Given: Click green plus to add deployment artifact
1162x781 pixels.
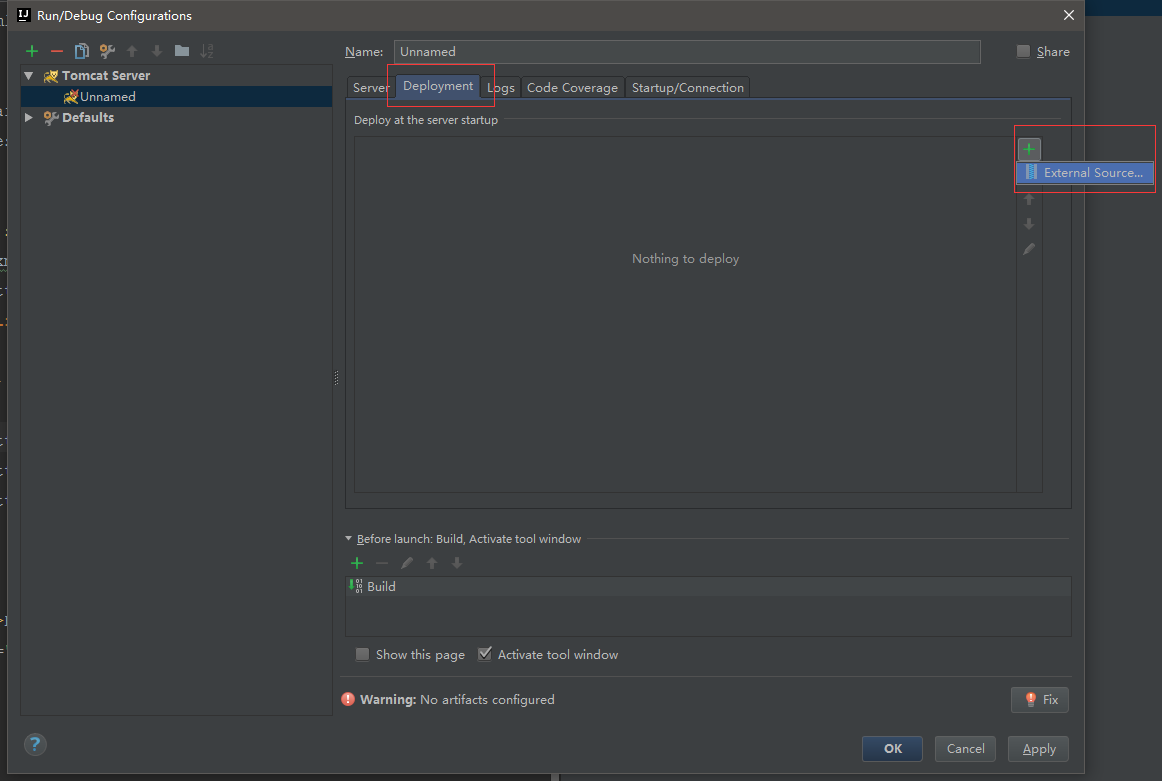Looking at the screenshot, I should click(x=1029, y=149).
